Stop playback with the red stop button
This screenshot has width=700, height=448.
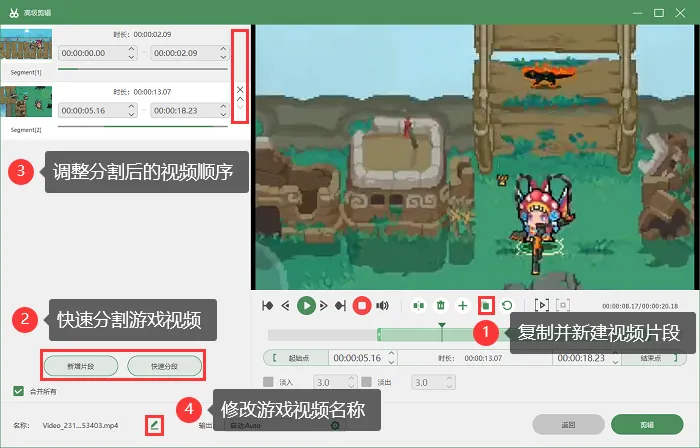coord(362,306)
